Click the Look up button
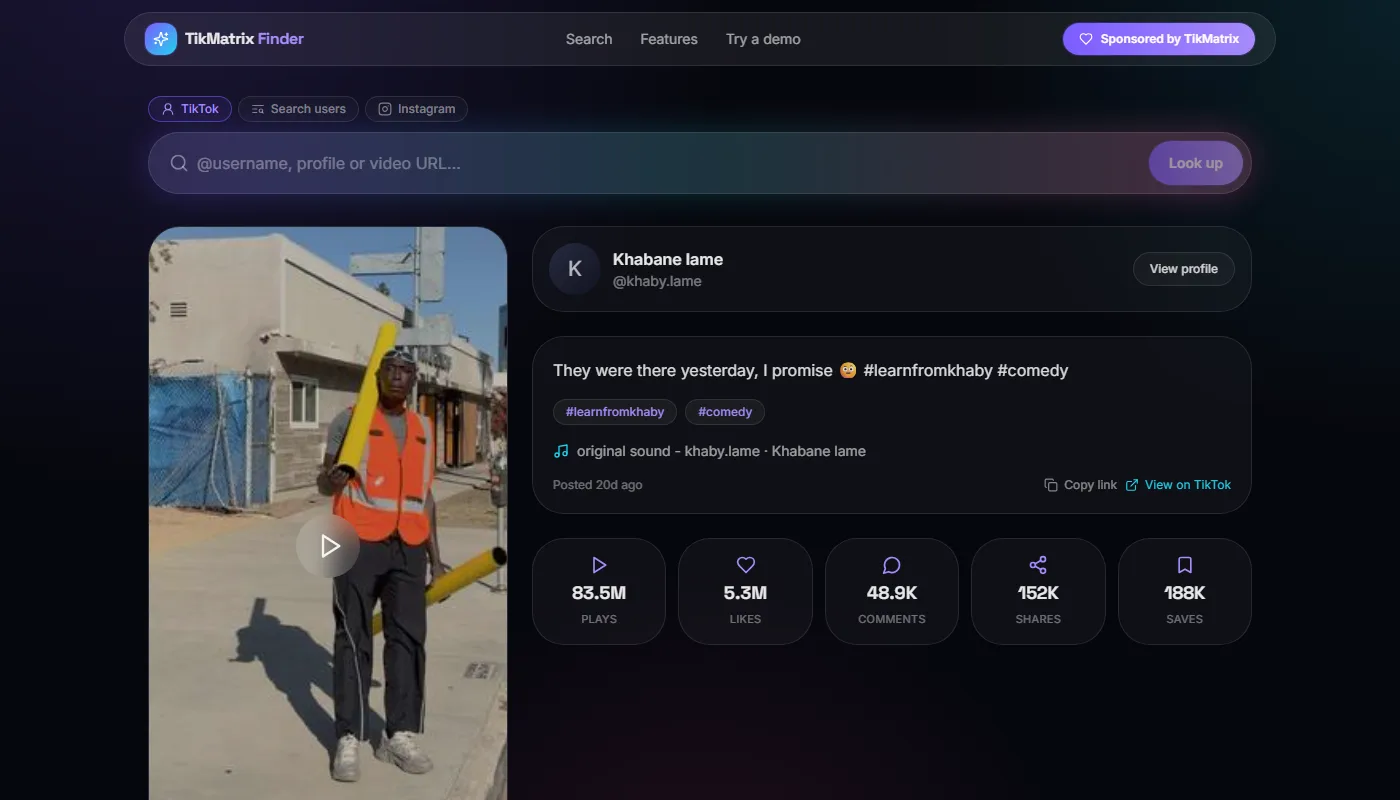1400x800 pixels. [1196, 163]
